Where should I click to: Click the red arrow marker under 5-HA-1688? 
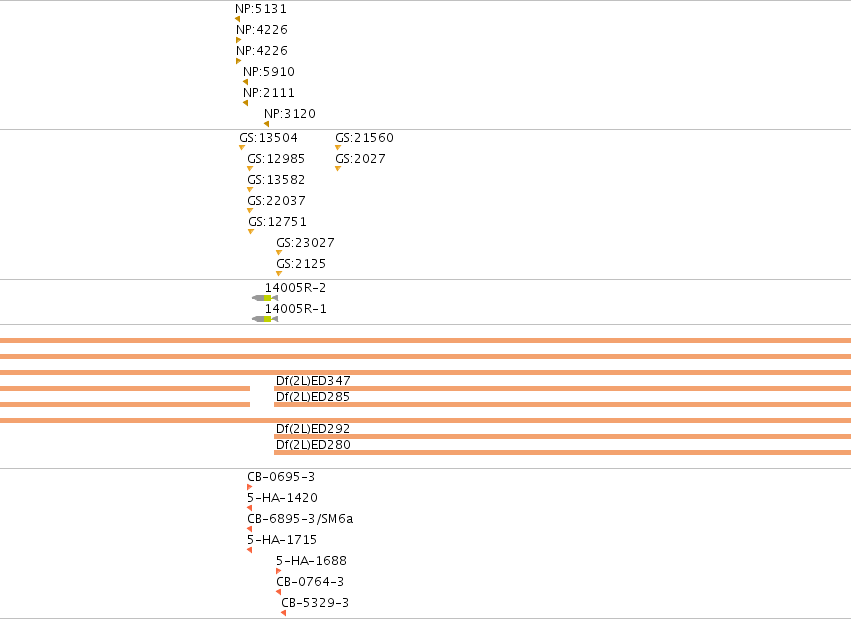tap(278, 571)
